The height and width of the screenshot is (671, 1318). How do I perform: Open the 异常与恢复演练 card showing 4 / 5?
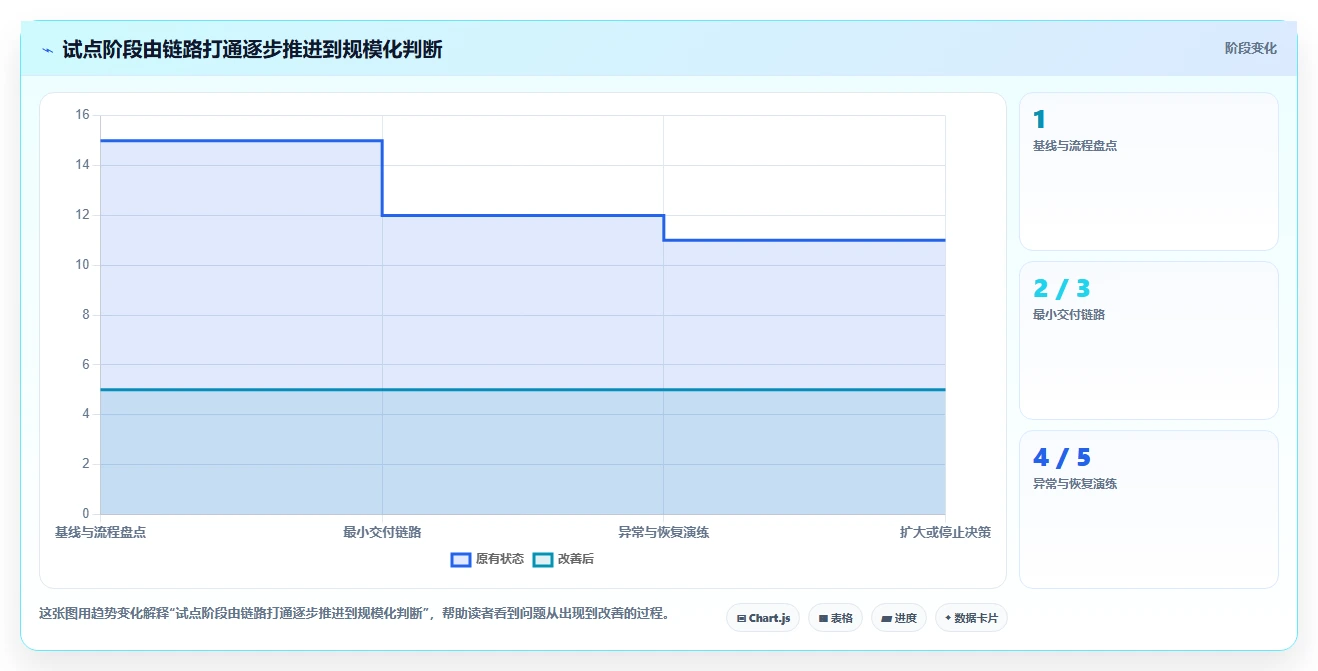[1149, 510]
